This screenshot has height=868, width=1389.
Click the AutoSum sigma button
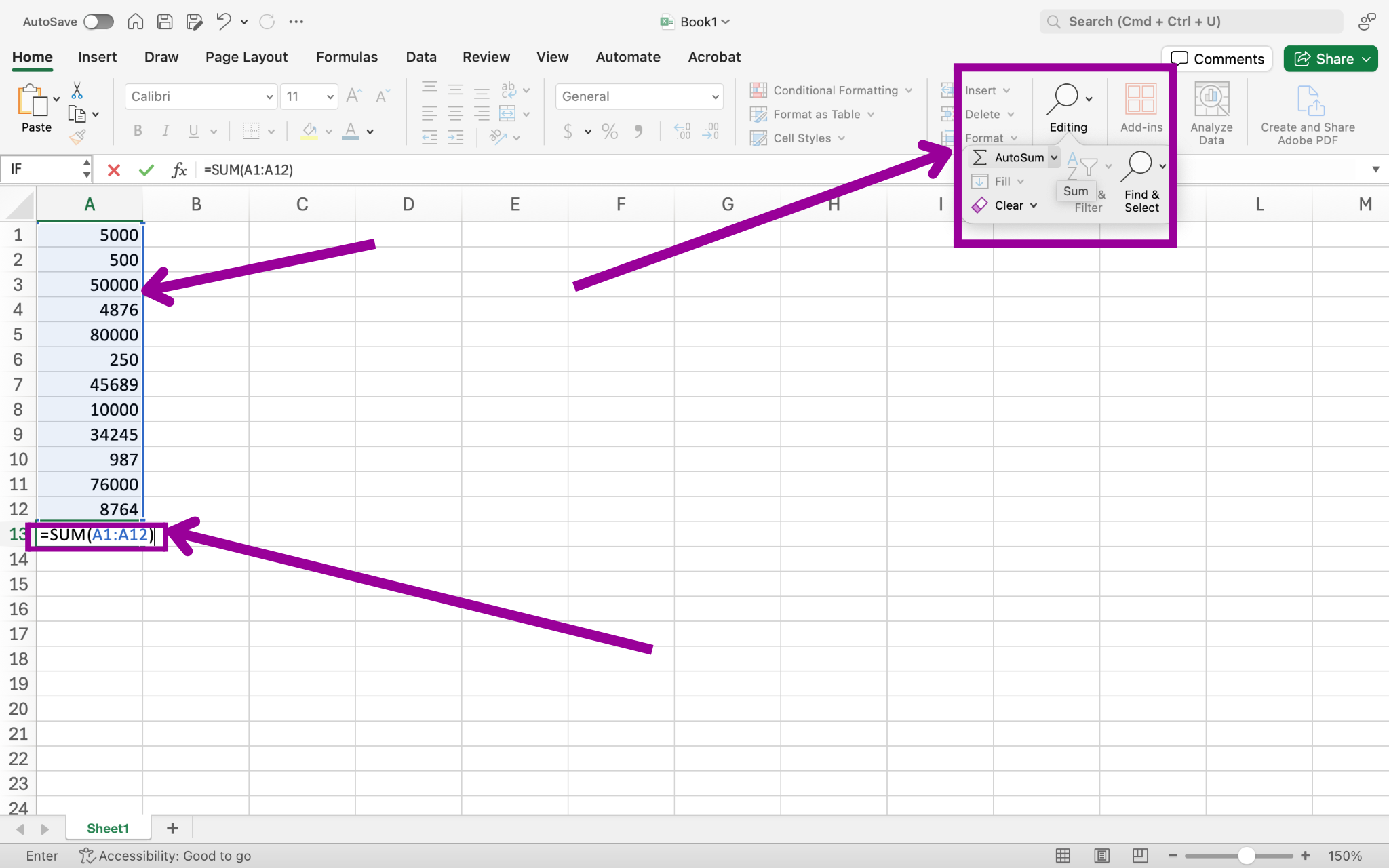click(1009, 157)
